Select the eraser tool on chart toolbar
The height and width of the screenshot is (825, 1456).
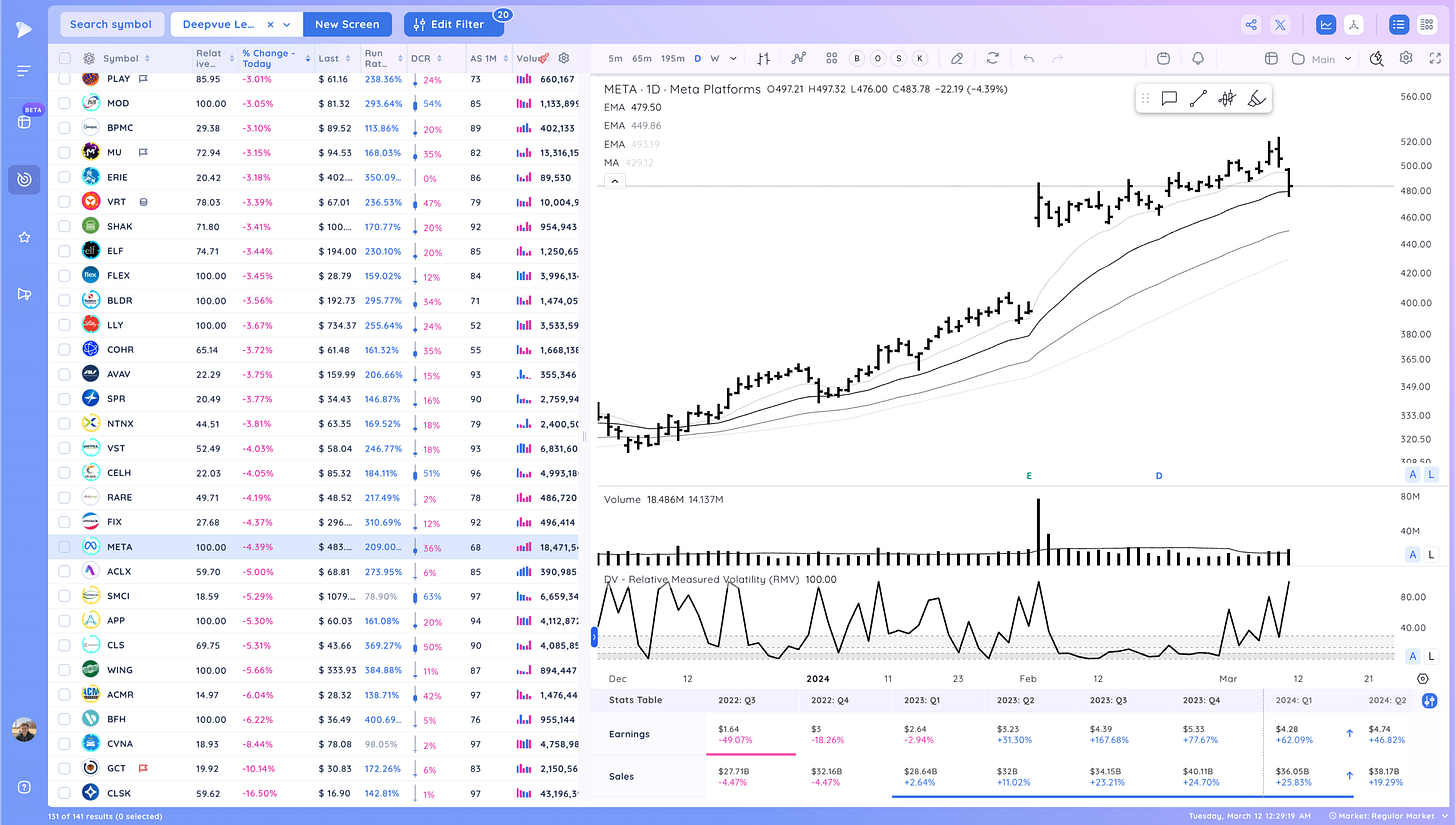[x=957, y=59]
